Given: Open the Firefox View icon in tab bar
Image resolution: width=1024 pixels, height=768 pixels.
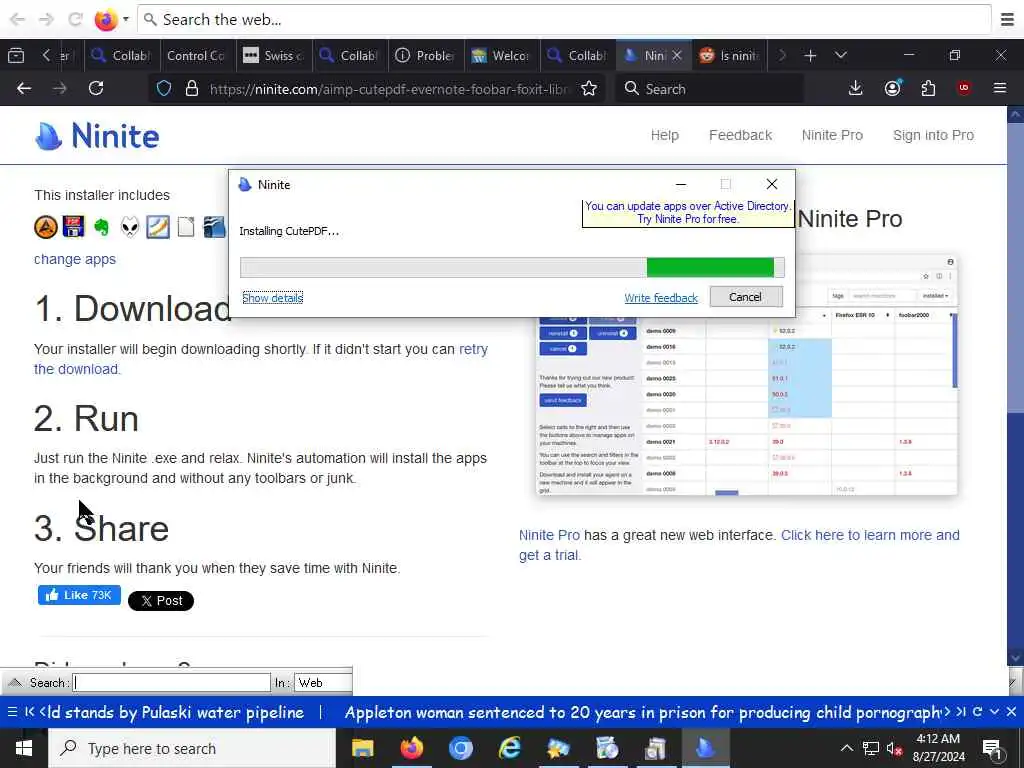Looking at the screenshot, I should coord(16,56).
